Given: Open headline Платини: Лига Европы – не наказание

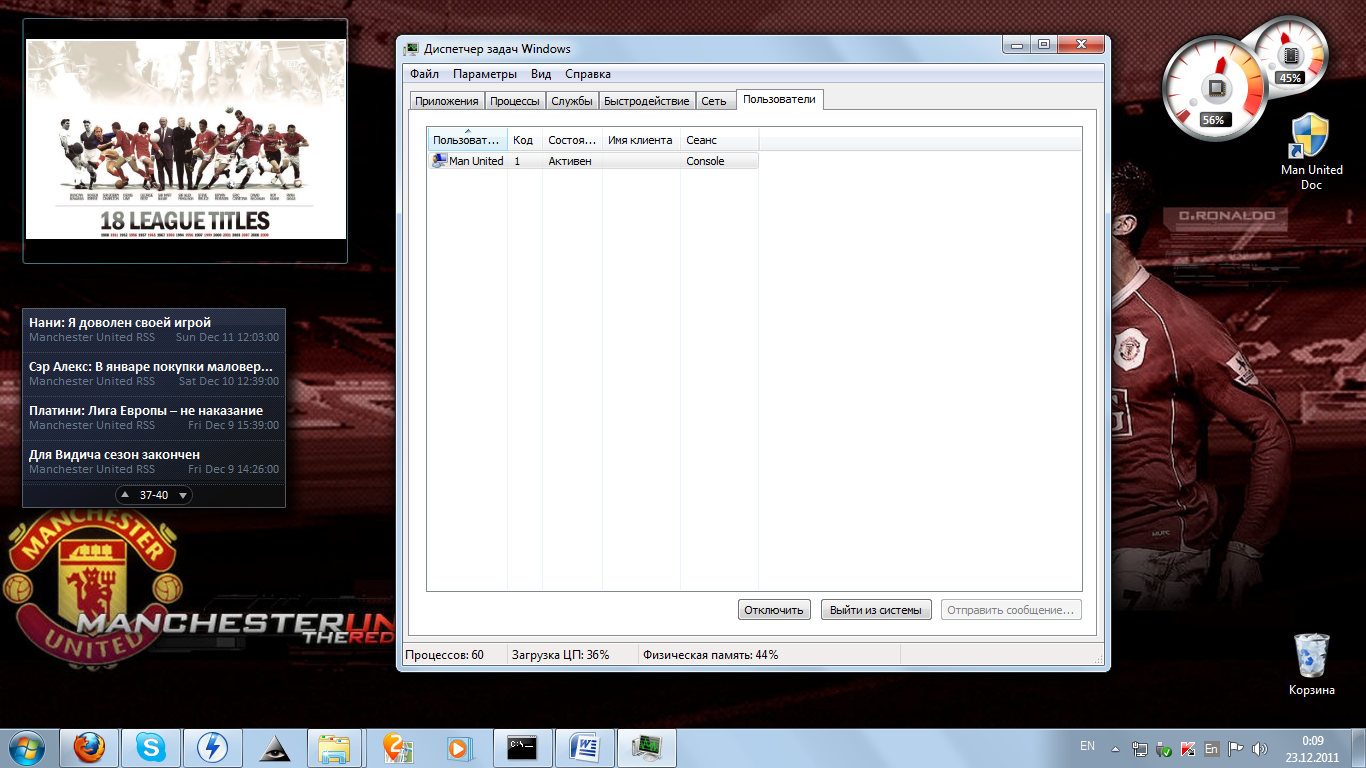Looking at the screenshot, I should click(146, 410).
